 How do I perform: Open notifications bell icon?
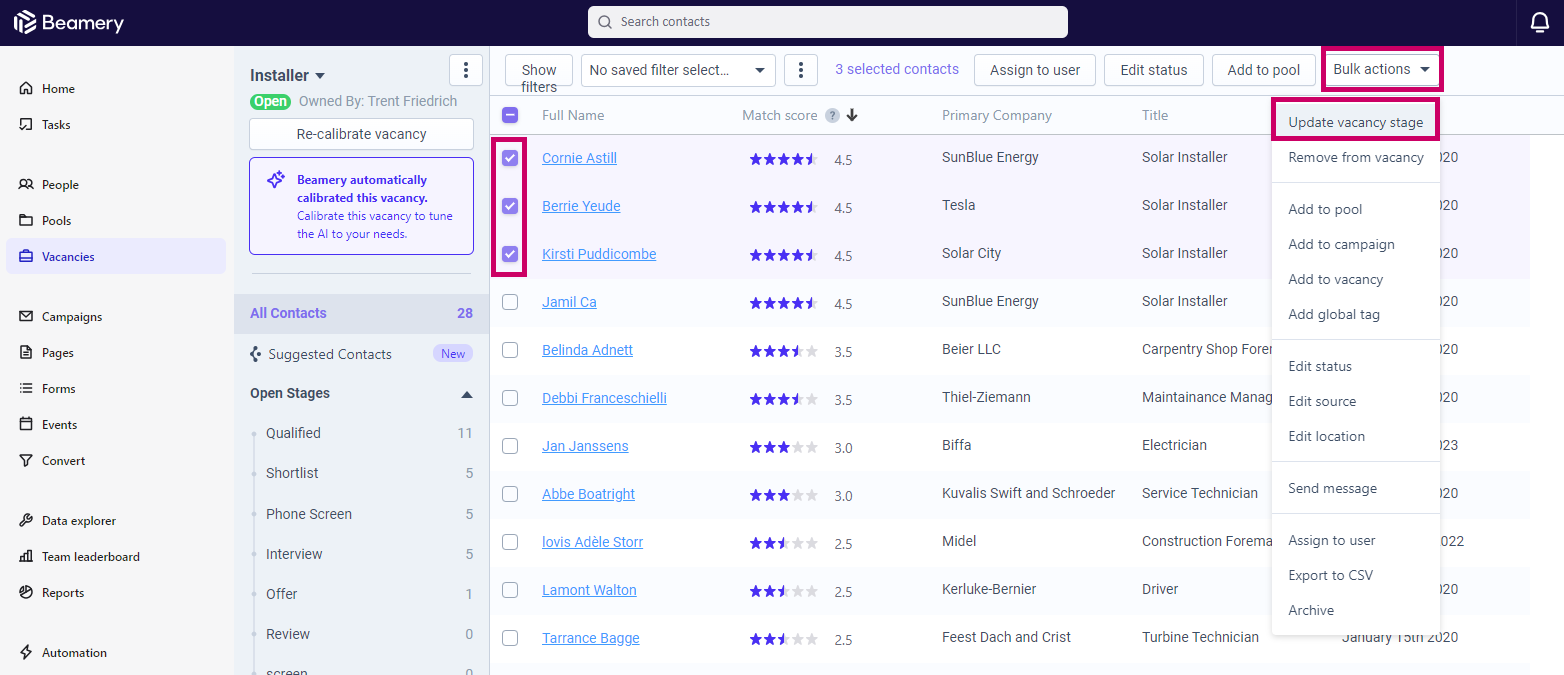(1540, 22)
